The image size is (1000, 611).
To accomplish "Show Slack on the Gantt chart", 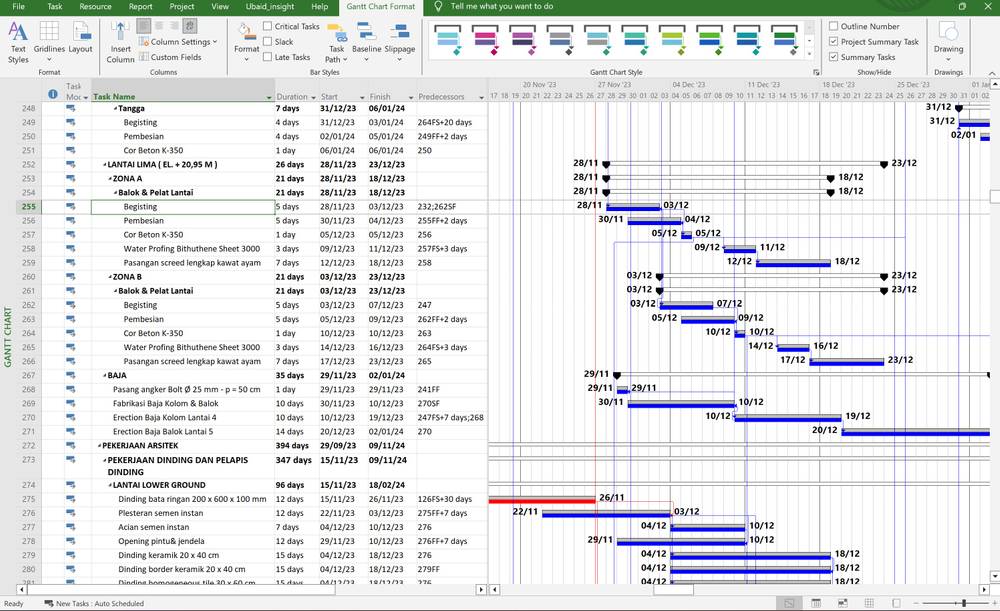I will click(268, 41).
